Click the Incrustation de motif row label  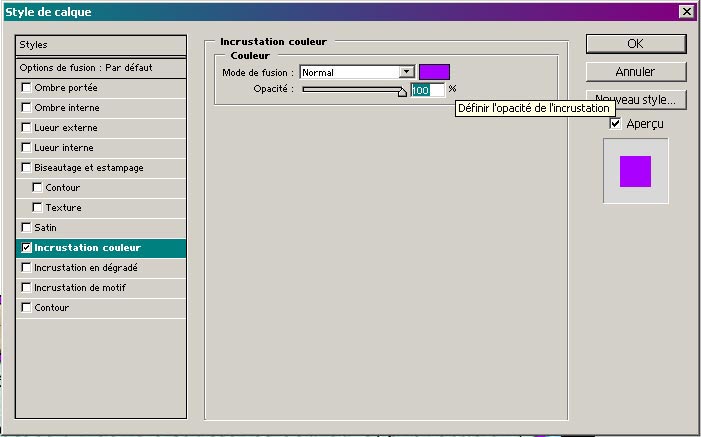click(x=80, y=288)
